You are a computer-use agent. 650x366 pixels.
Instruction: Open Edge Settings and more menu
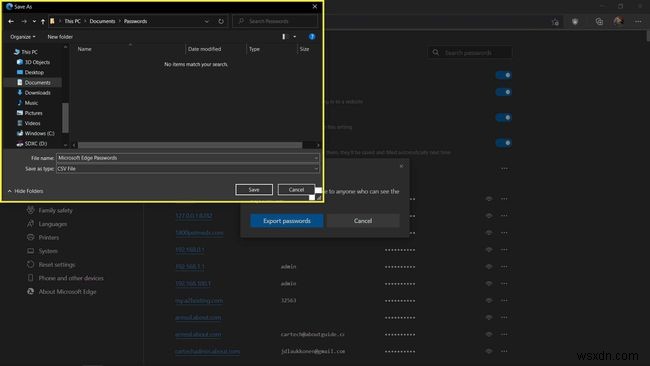pos(638,22)
